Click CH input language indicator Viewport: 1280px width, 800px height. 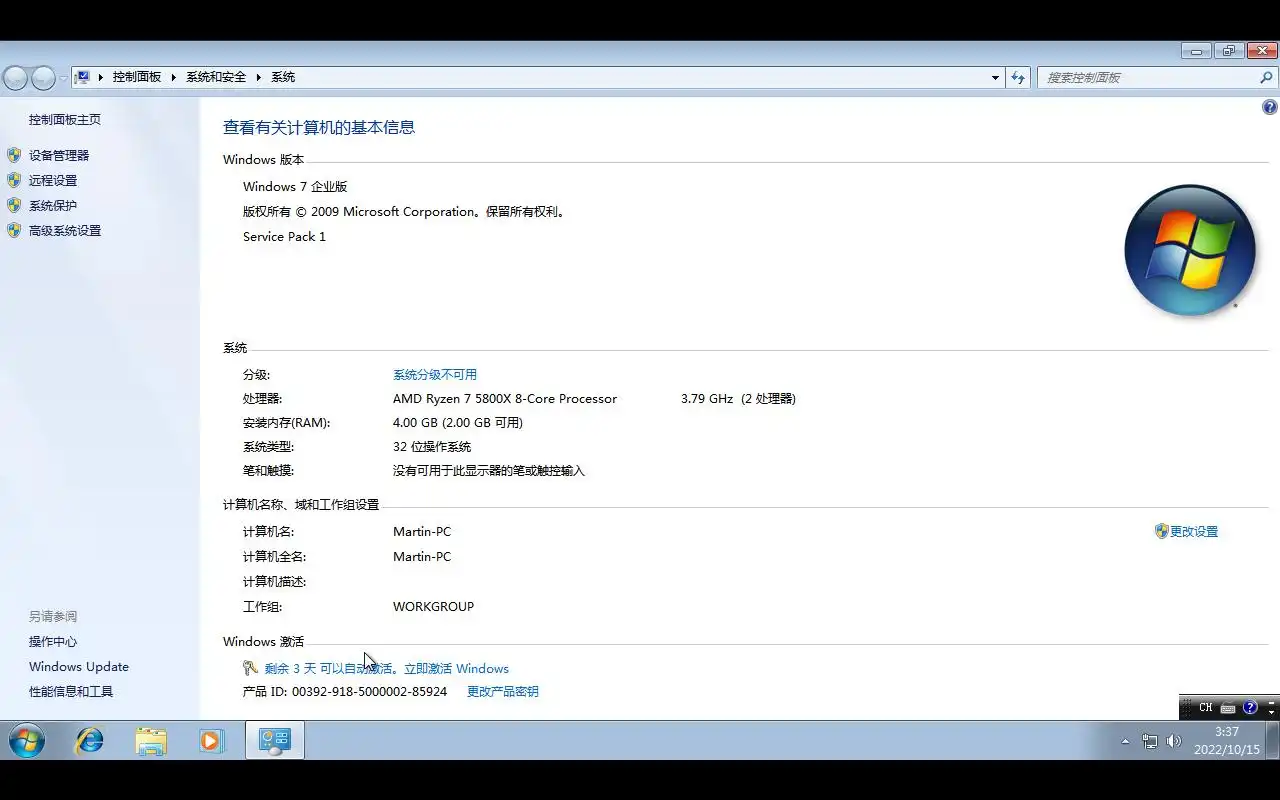(x=1206, y=707)
